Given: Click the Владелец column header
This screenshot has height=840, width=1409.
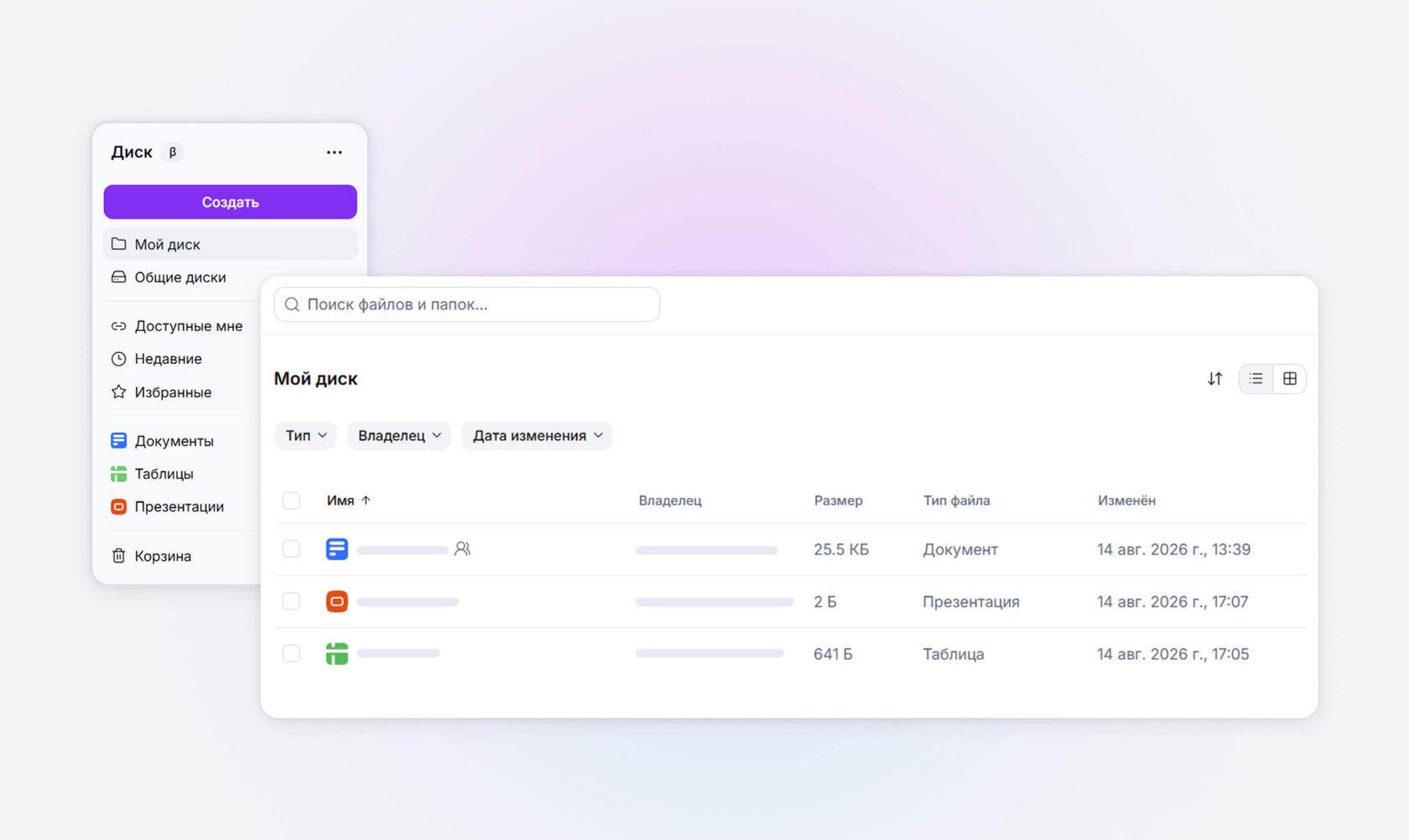Looking at the screenshot, I should tap(670, 500).
